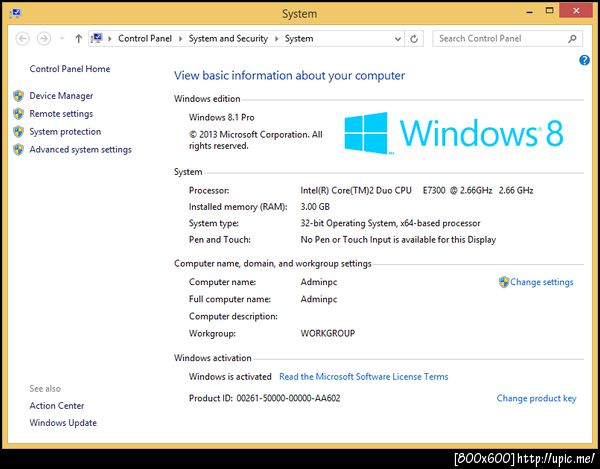Read the Microsoft Software License Terms
The width and height of the screenshot is (600, 469).
pyautogui.click(x=364, y=376)
